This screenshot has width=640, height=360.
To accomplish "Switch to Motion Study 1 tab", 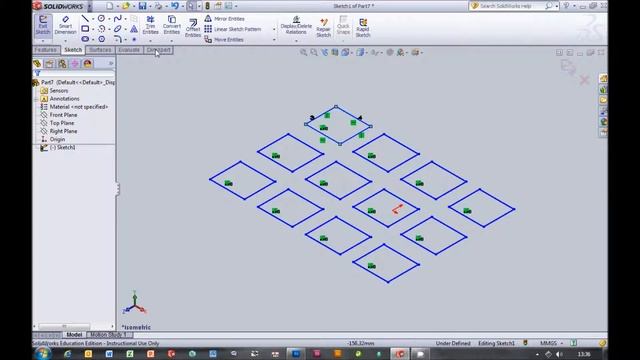I will (109, 335).
